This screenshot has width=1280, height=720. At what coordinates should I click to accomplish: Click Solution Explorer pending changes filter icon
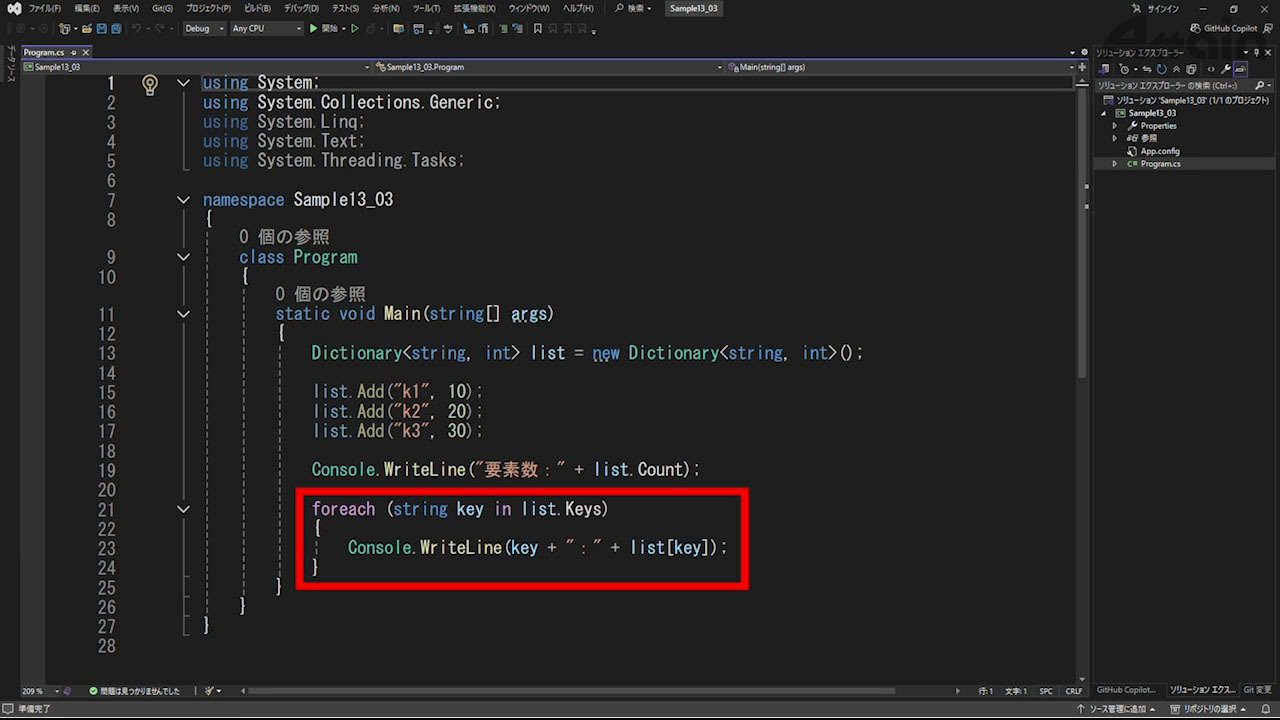1125,69
